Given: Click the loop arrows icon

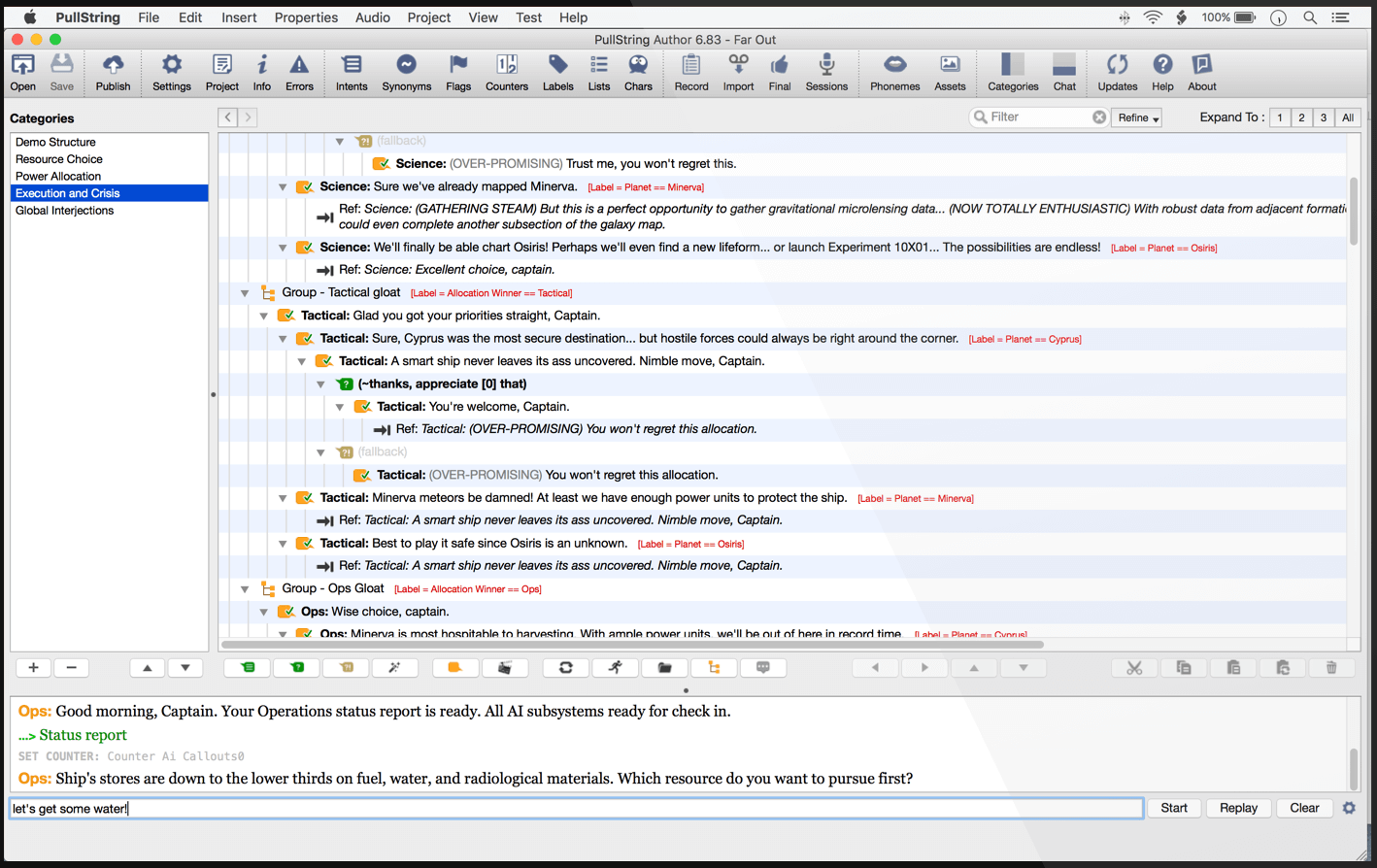Looking at the screenshot, I should 565,668.
